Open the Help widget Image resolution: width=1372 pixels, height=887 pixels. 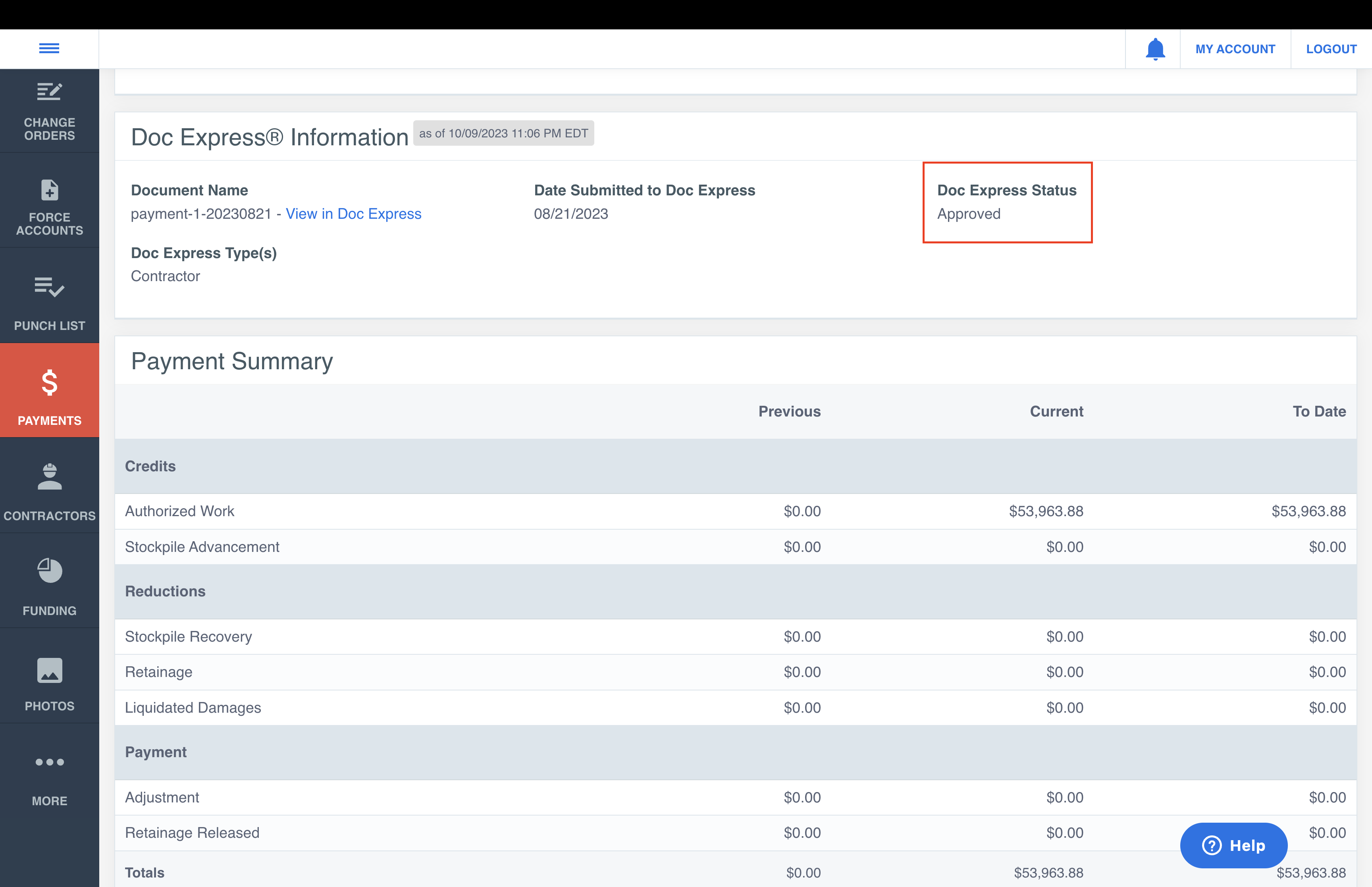pyautogui.click(x=1233, y=845)
